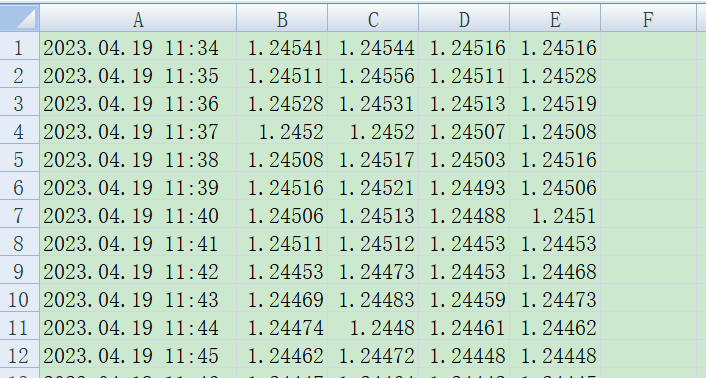Viewport: 706px width, 378px height.
Task: Select cell E2 value 1.24528
Action: [x=555, y=74]
